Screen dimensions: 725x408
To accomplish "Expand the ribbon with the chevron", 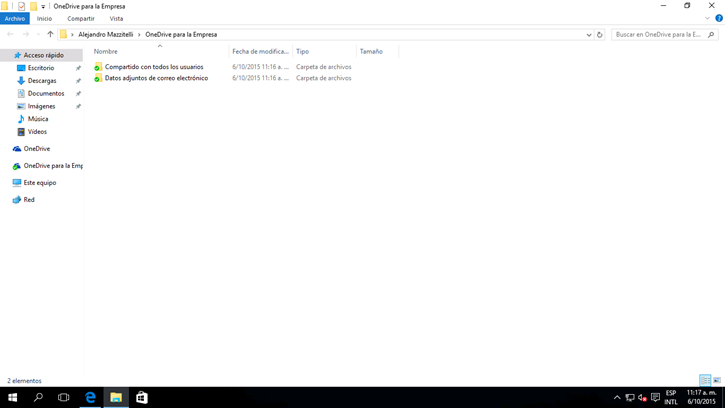I will (x=707, y=18).
